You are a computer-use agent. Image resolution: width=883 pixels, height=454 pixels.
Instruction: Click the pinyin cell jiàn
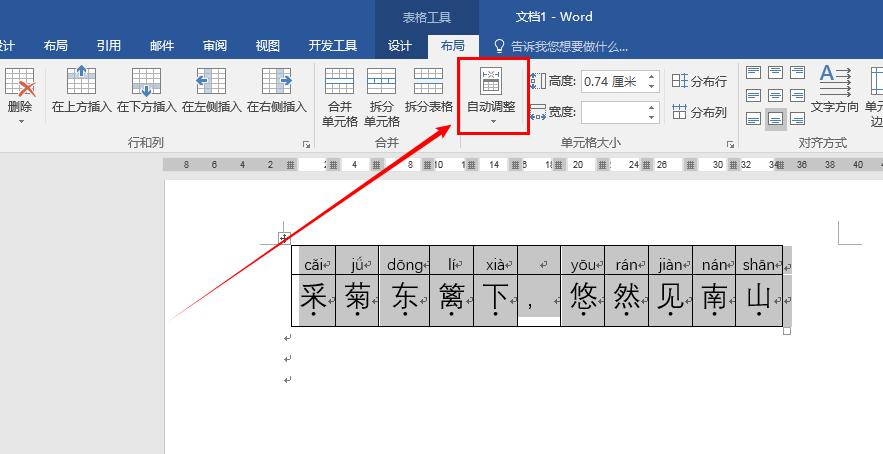(x=671, y=260)
